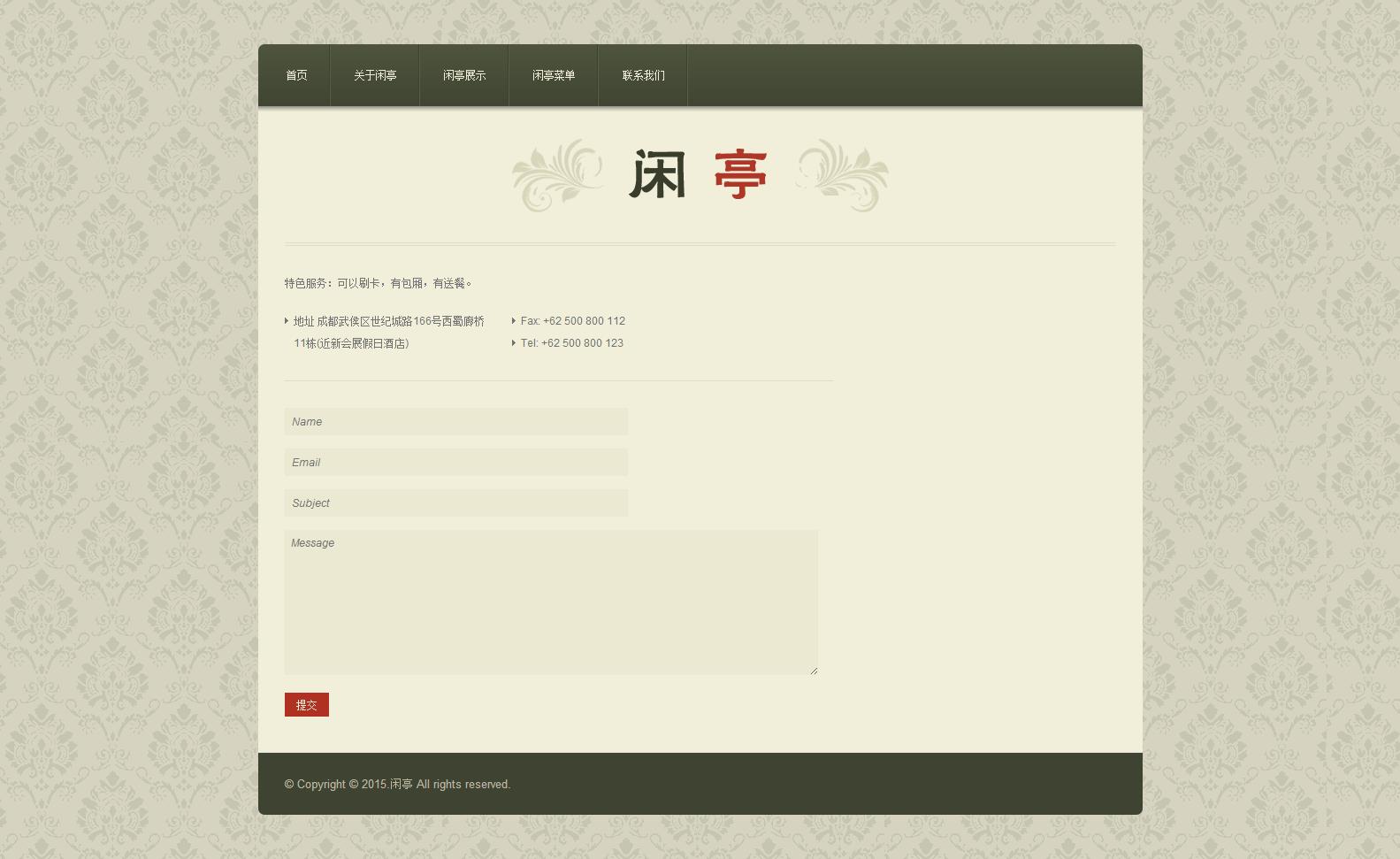Click the Tel: +62 500 800 123 text
This screenshot has width=1400, height=859.
[x=571, y=343]
